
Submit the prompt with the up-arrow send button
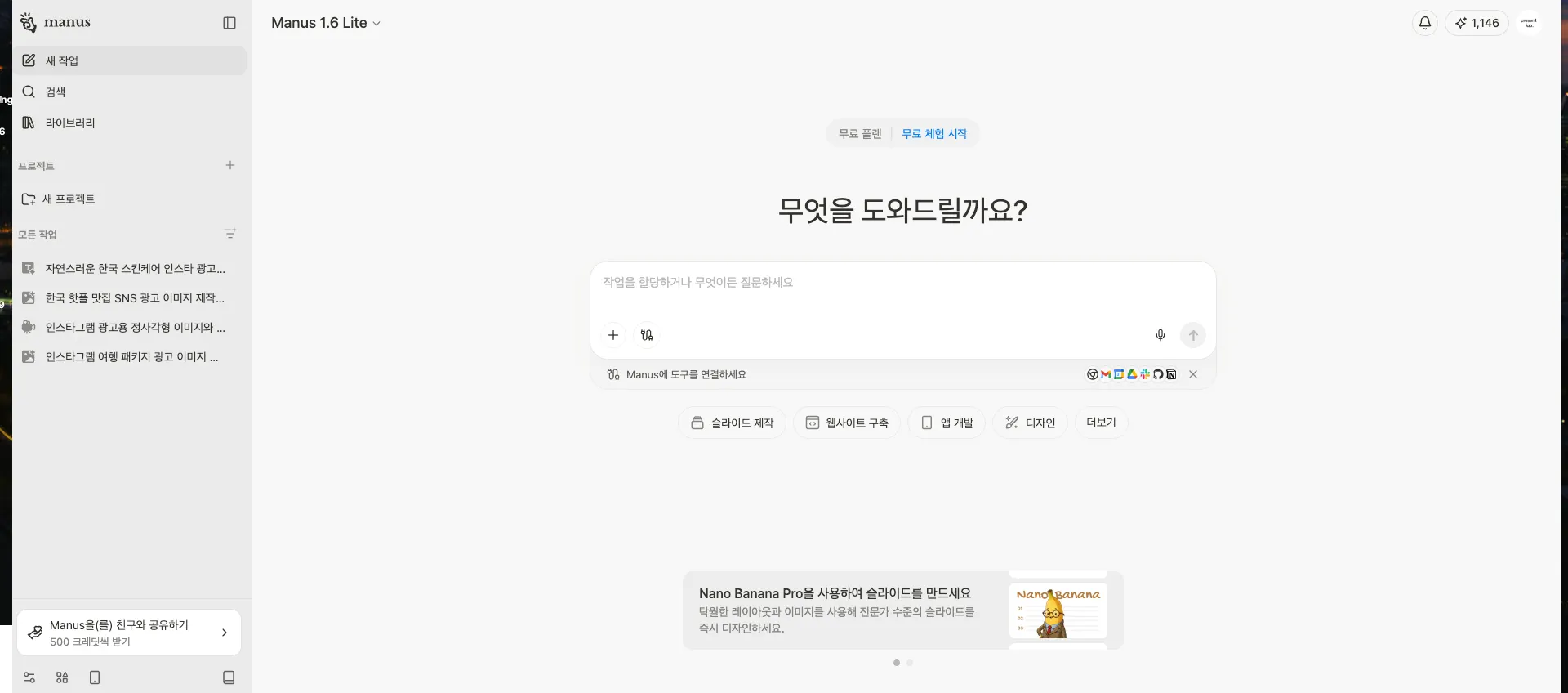point(1193,335)
